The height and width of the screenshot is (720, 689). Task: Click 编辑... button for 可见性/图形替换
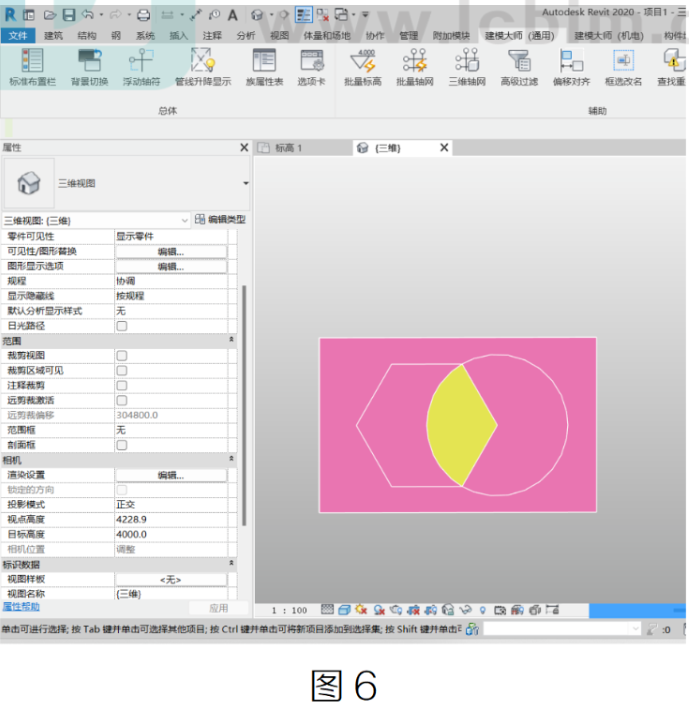coord(171,252)
